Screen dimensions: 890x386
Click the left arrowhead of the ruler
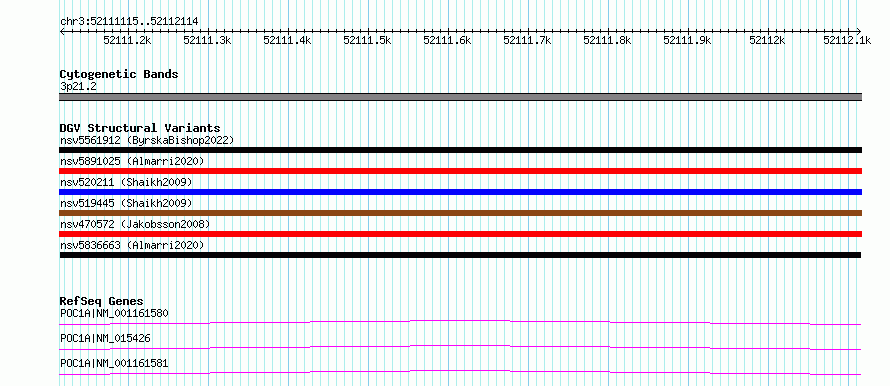pos(62,31)
